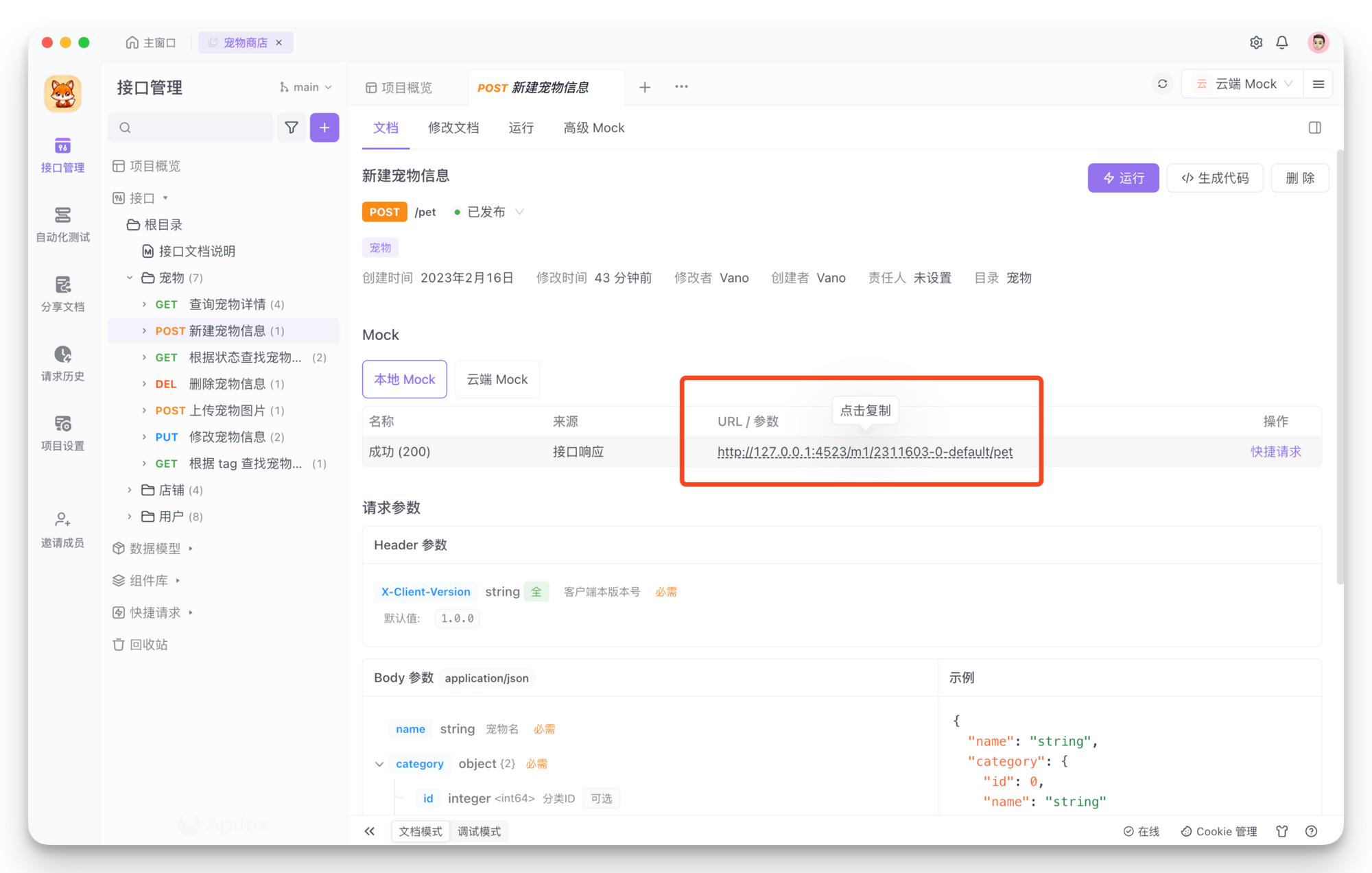Collapse sidebar with double-left arrow icon
Image resolution: width=1372 pixels, height=873 pixels.
370,831
